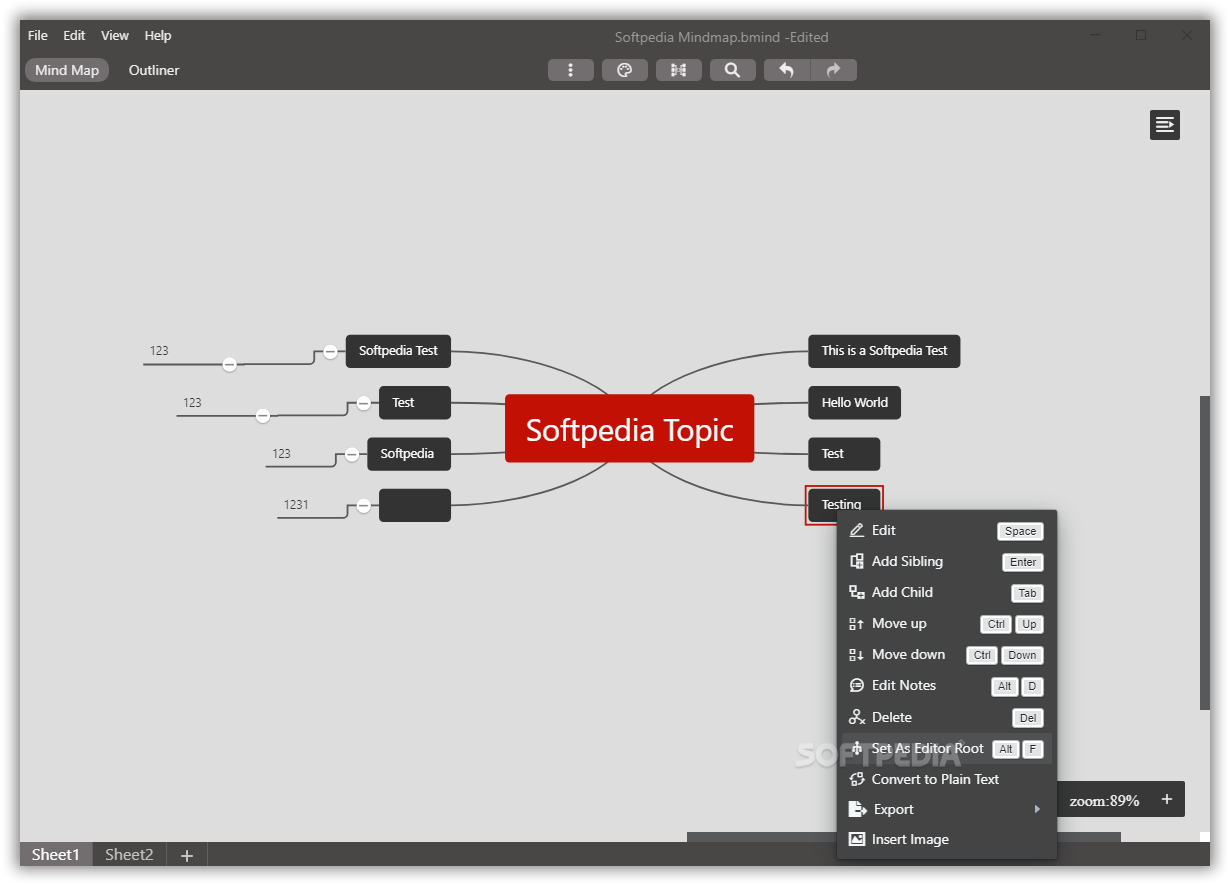The width and height of the screenshot is (1230, 886).
Task: Click the Edit Notes speech bubble icon
Action: point(857,685)
